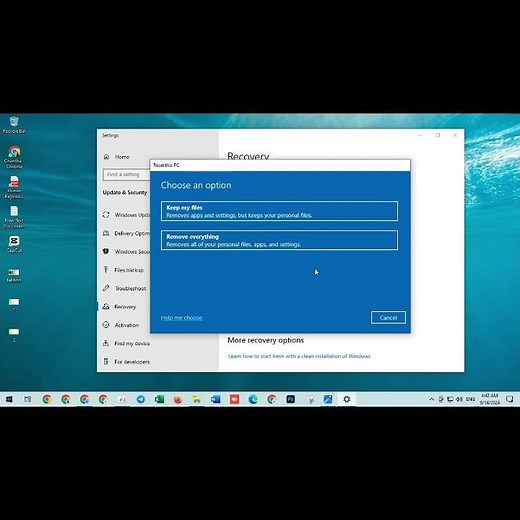Open the network icon in the tray
Image resolution: width=520 pixels, height=520 pixels.
[450, 399]
